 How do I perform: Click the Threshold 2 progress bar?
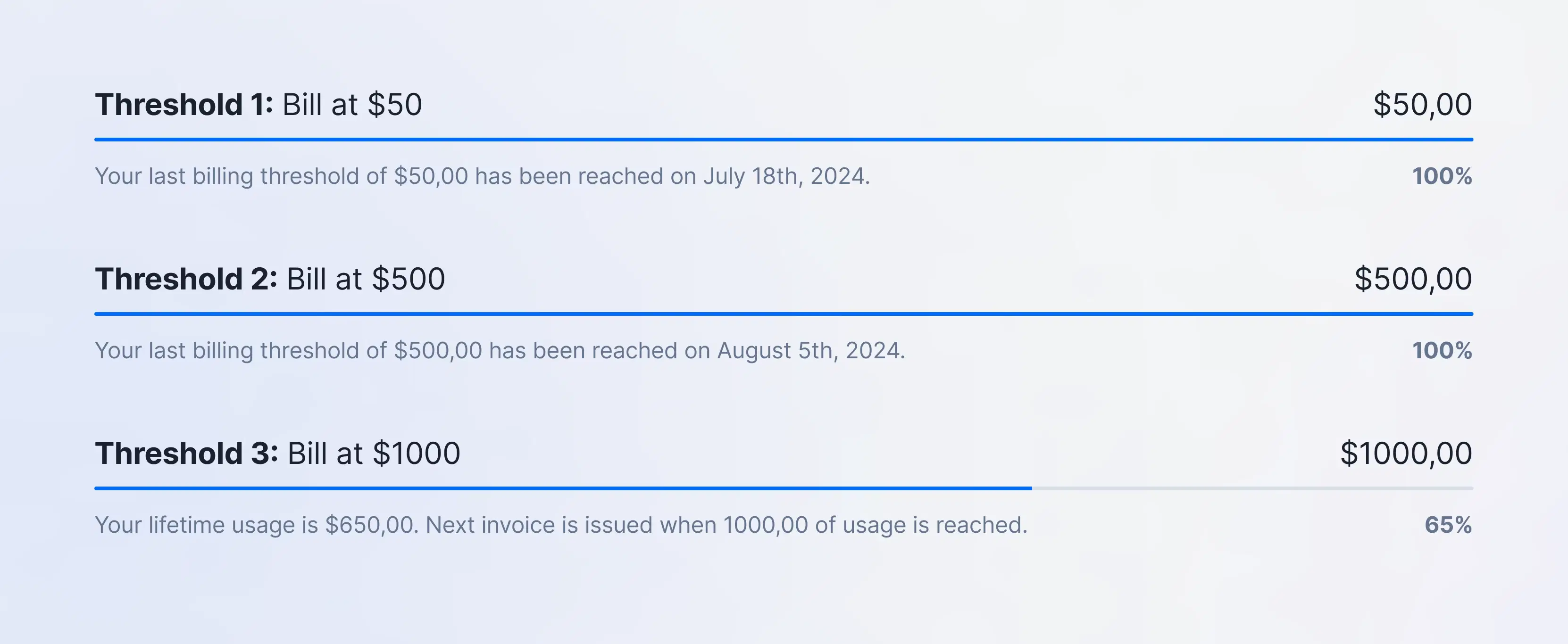(x=784, y=314)
